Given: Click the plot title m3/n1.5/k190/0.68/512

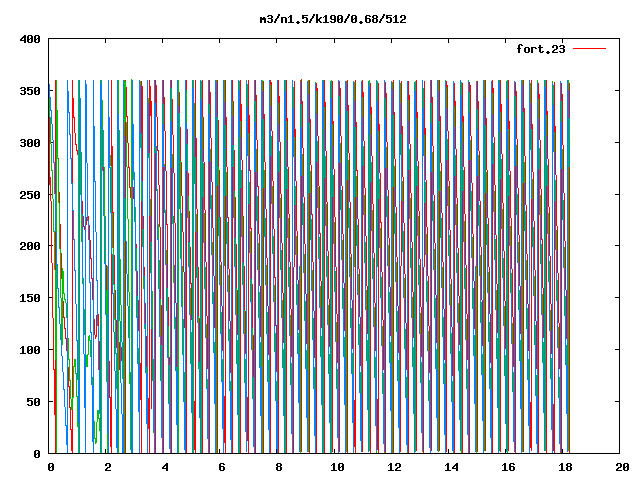Looking at the screenshot, I should 333,19.
